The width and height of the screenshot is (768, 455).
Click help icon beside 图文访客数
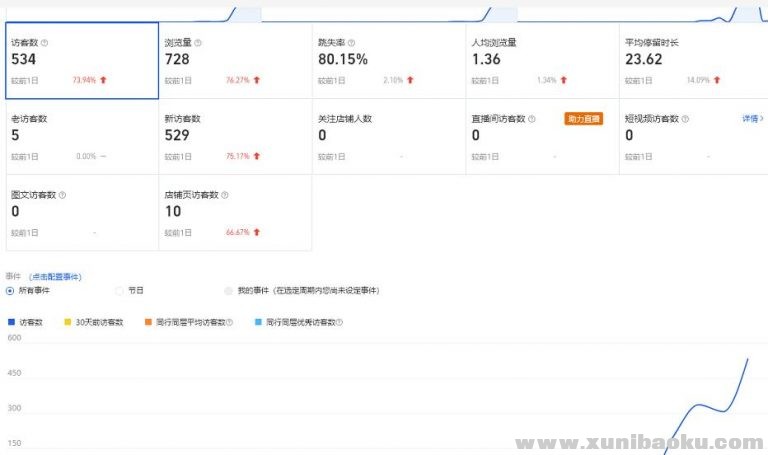point(62,195)
